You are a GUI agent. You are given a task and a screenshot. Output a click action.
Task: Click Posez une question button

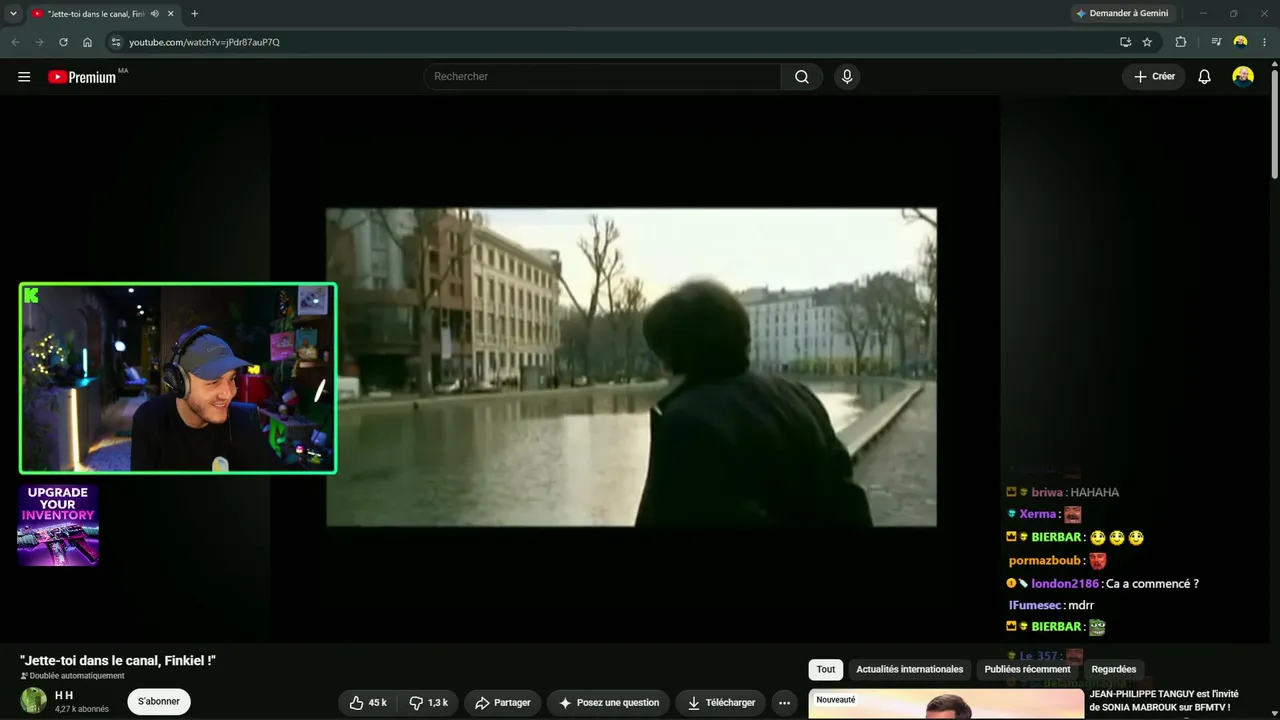609,703
